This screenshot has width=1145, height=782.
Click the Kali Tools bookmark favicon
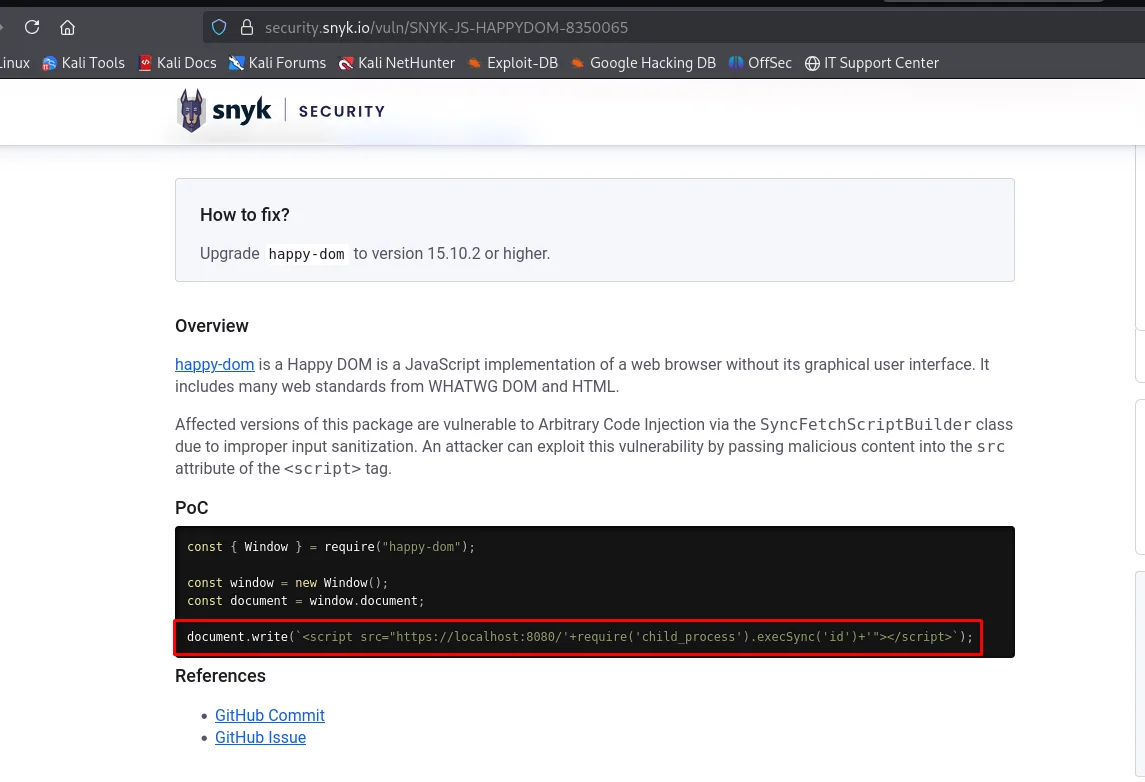point(49,64)
